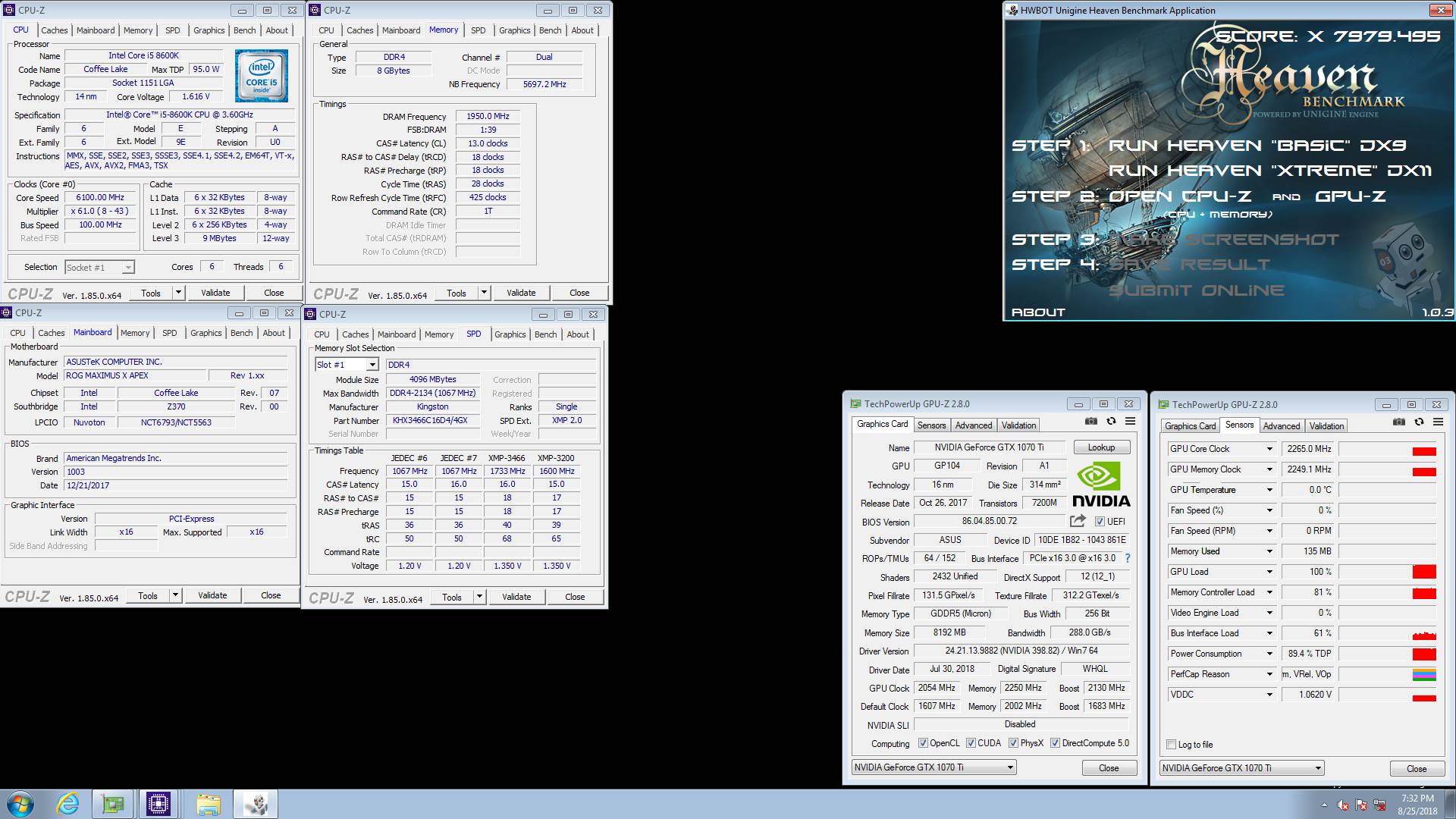Screen dimensions: 1456x819
Task: Open the Memory Used sensor dropdown
Action: pos(1269,551)
